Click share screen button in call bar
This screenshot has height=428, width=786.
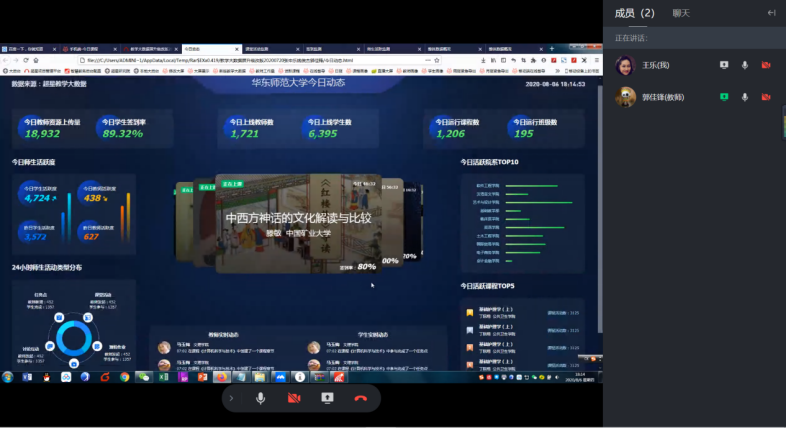(327, 398)
